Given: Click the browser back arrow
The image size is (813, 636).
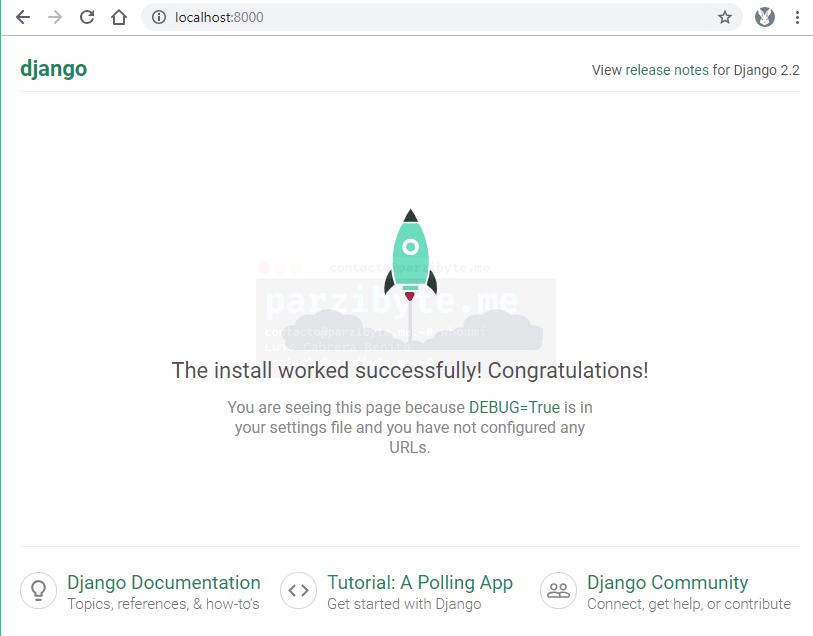Looking at the screenshot, I should tap(23, 17).
